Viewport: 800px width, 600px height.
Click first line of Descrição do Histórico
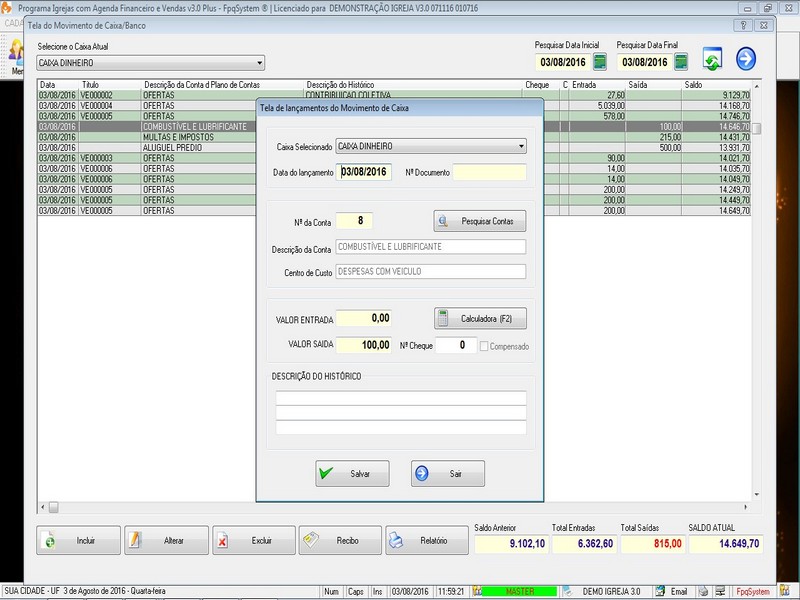(x=401, y=398)
